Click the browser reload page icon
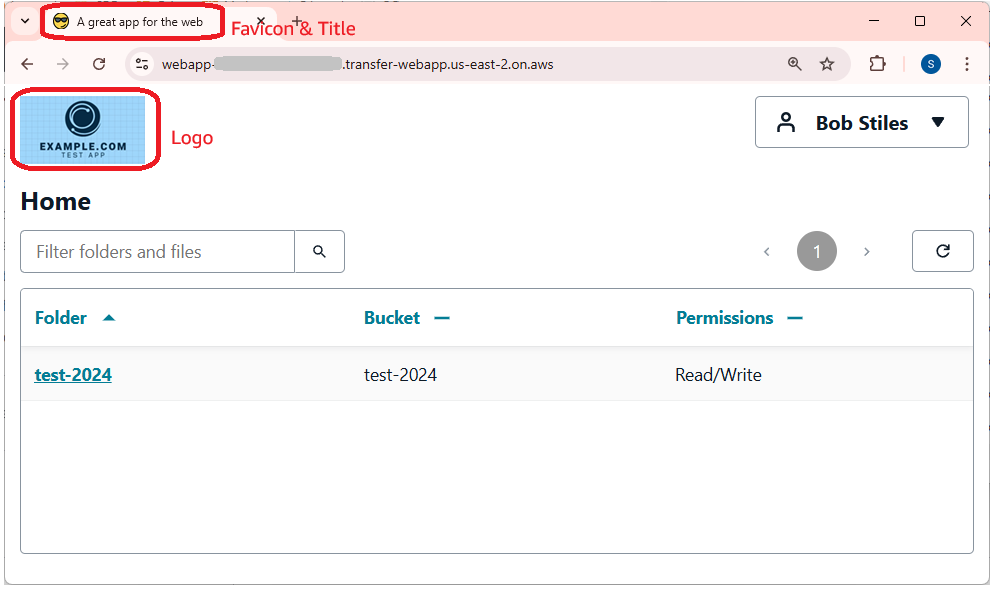 tap(99, 63)
